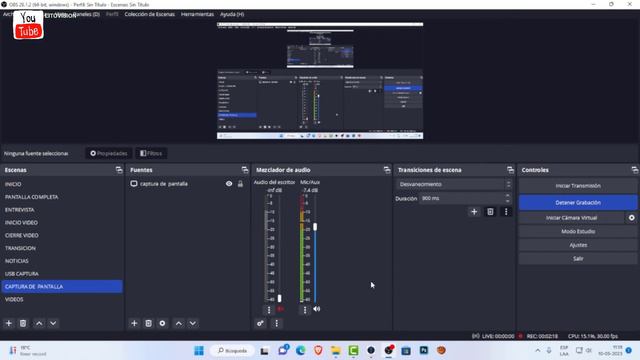Open advanced audio properties gears icon
Screen dimensions: 640x360
point(260,323)
